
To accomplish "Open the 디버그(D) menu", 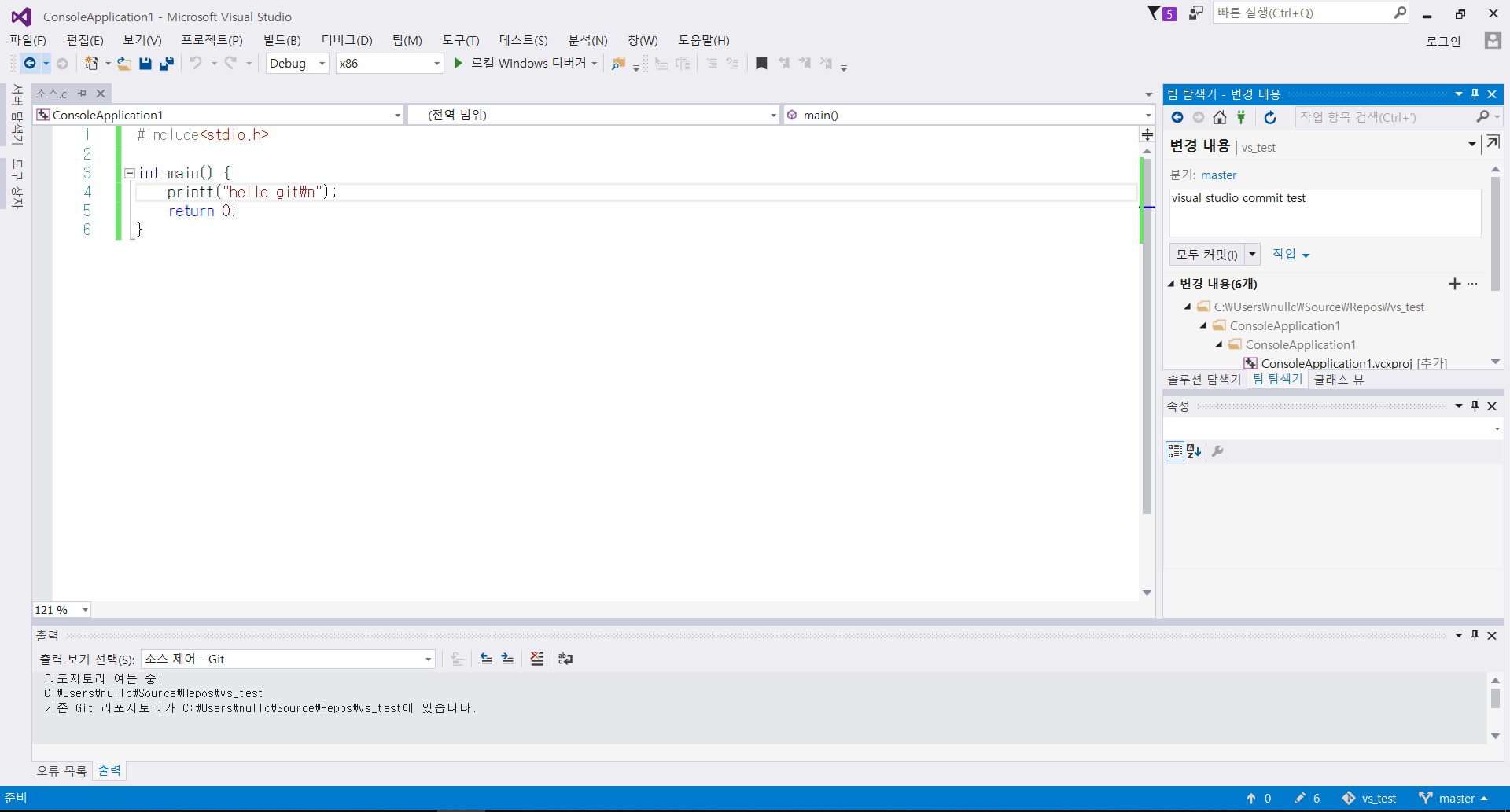I will [x=347, y=40].
